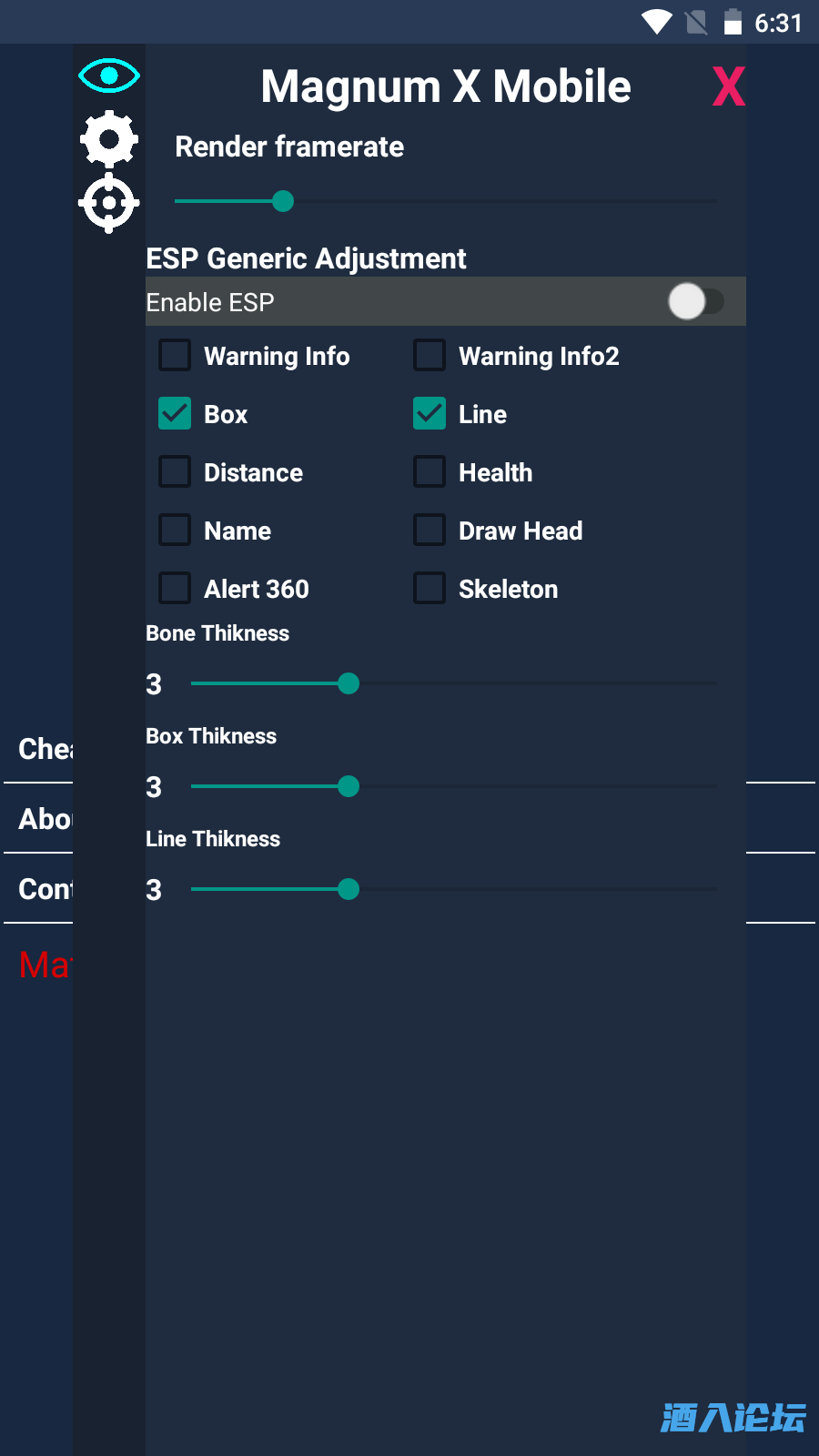
Task: Click the Box Thikness slider handle
Action: (349, 786)
